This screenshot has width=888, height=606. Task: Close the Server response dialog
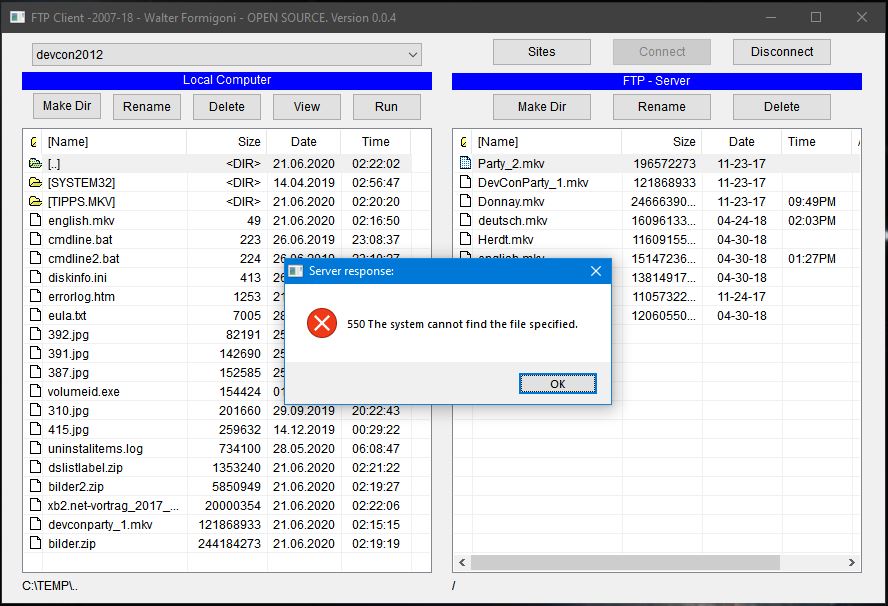click(x=596, y=271)
